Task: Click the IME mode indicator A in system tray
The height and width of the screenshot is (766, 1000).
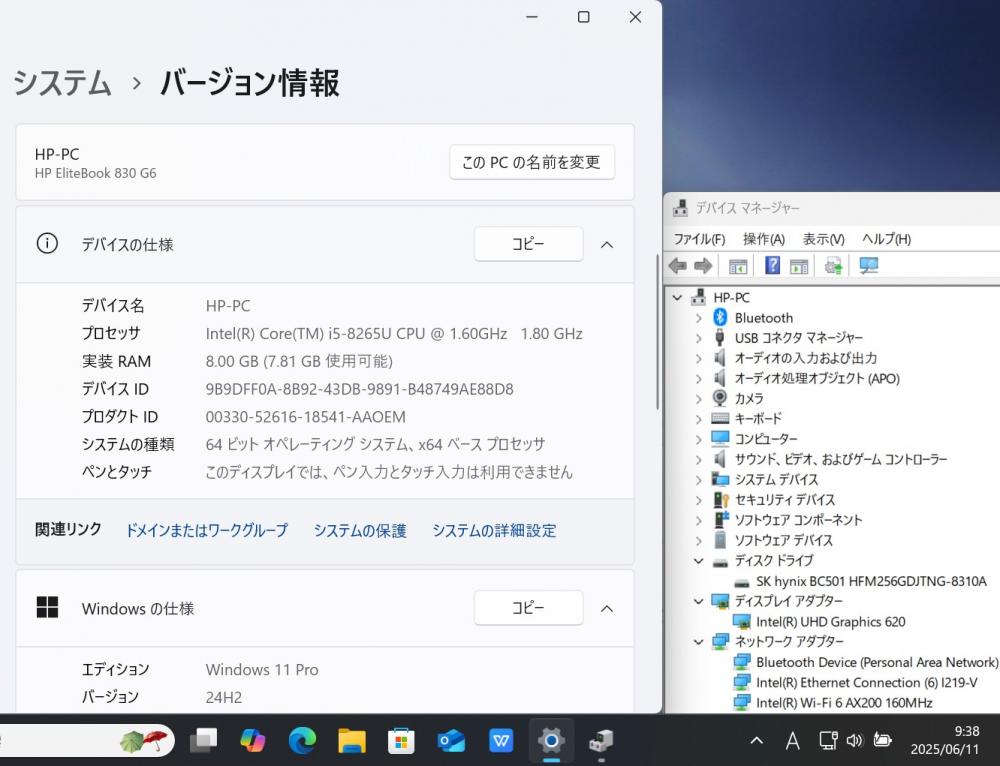Action: click(x=793, y=740)
